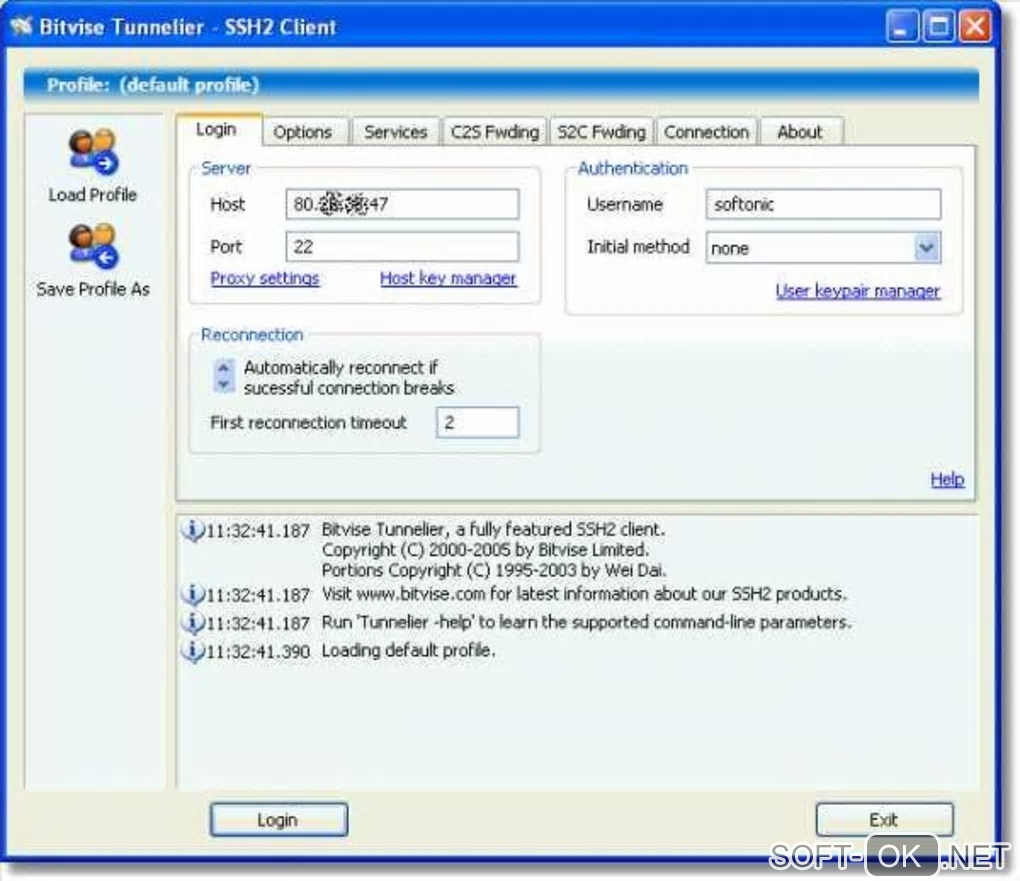Expand the Initial method dropdown
The image size is (1020, 881).
[x=927, y=248]
